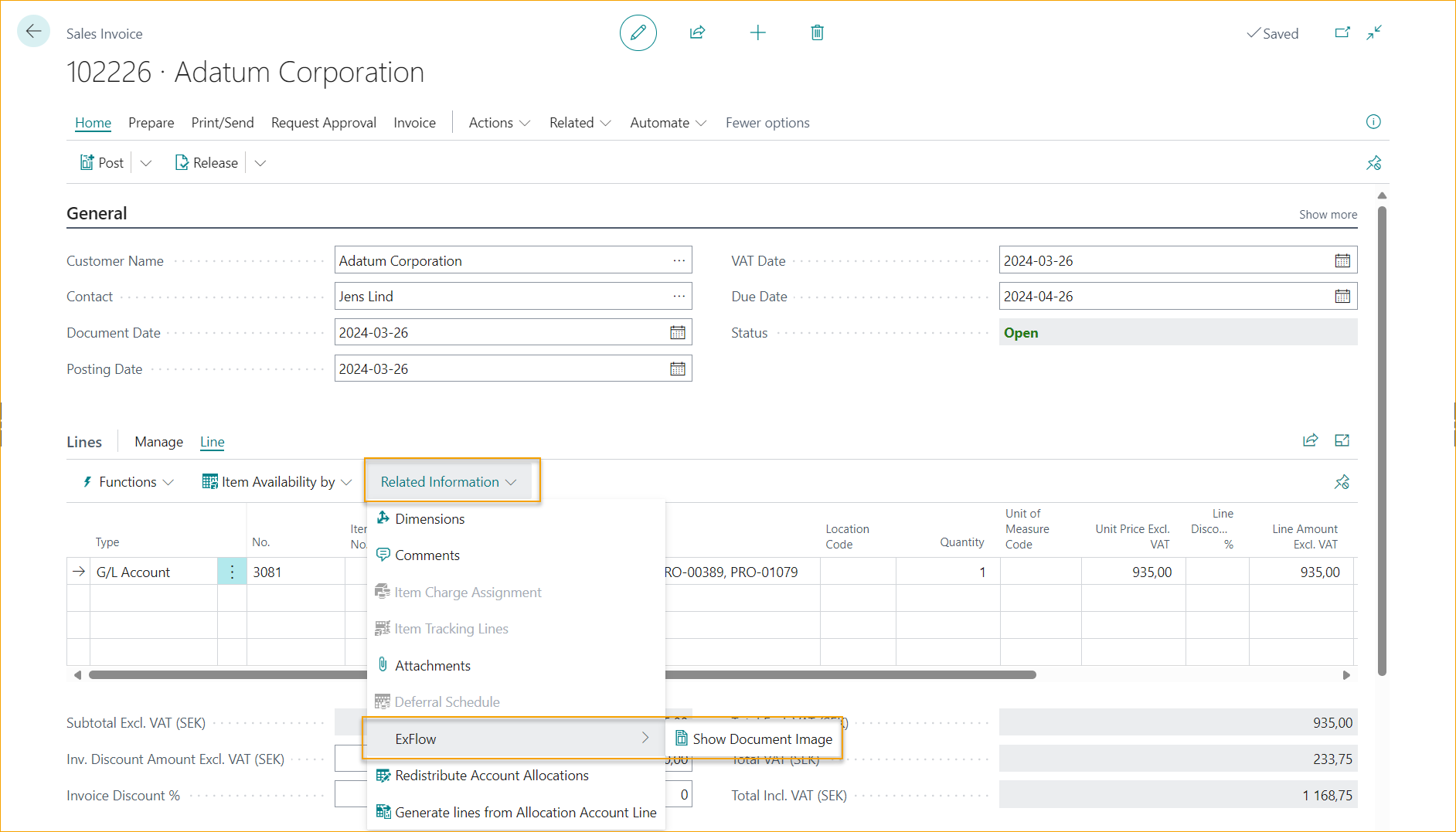This screenshot has width=1456, height=832.
Task: Open the Manage tab in Lines
Action: 158,442
